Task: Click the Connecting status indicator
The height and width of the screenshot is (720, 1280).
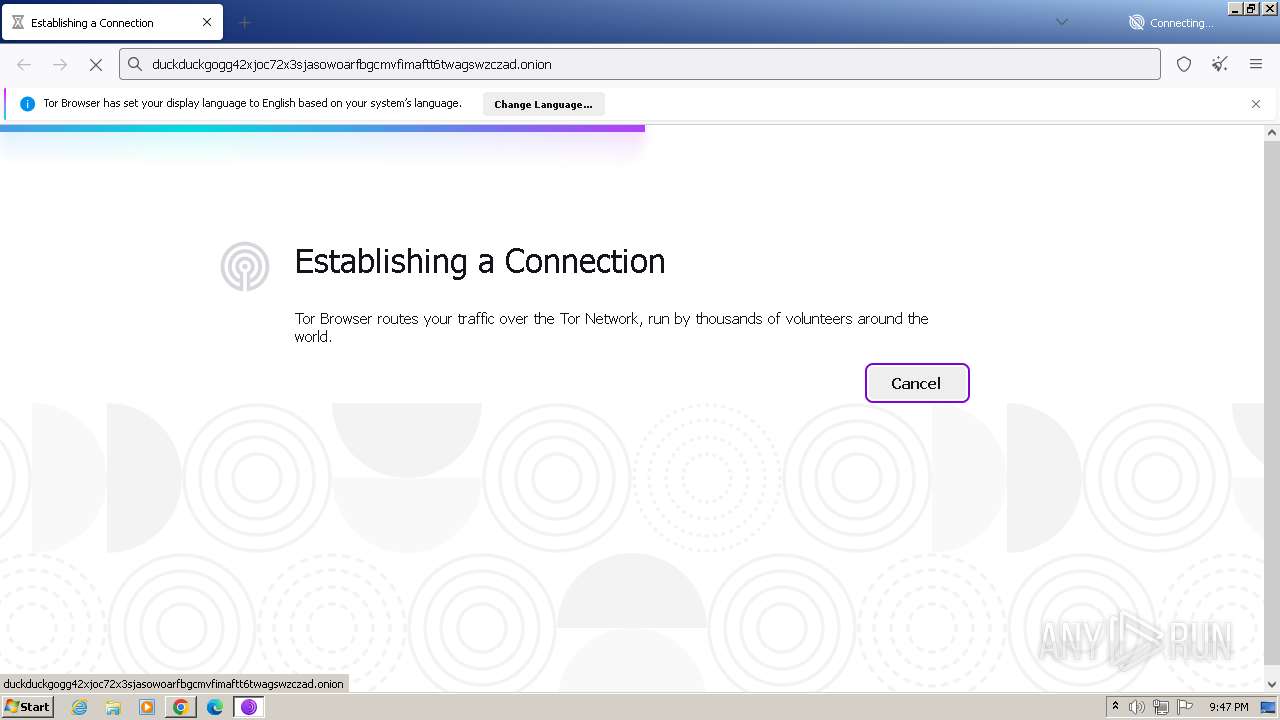Action: coord(1171,22)
